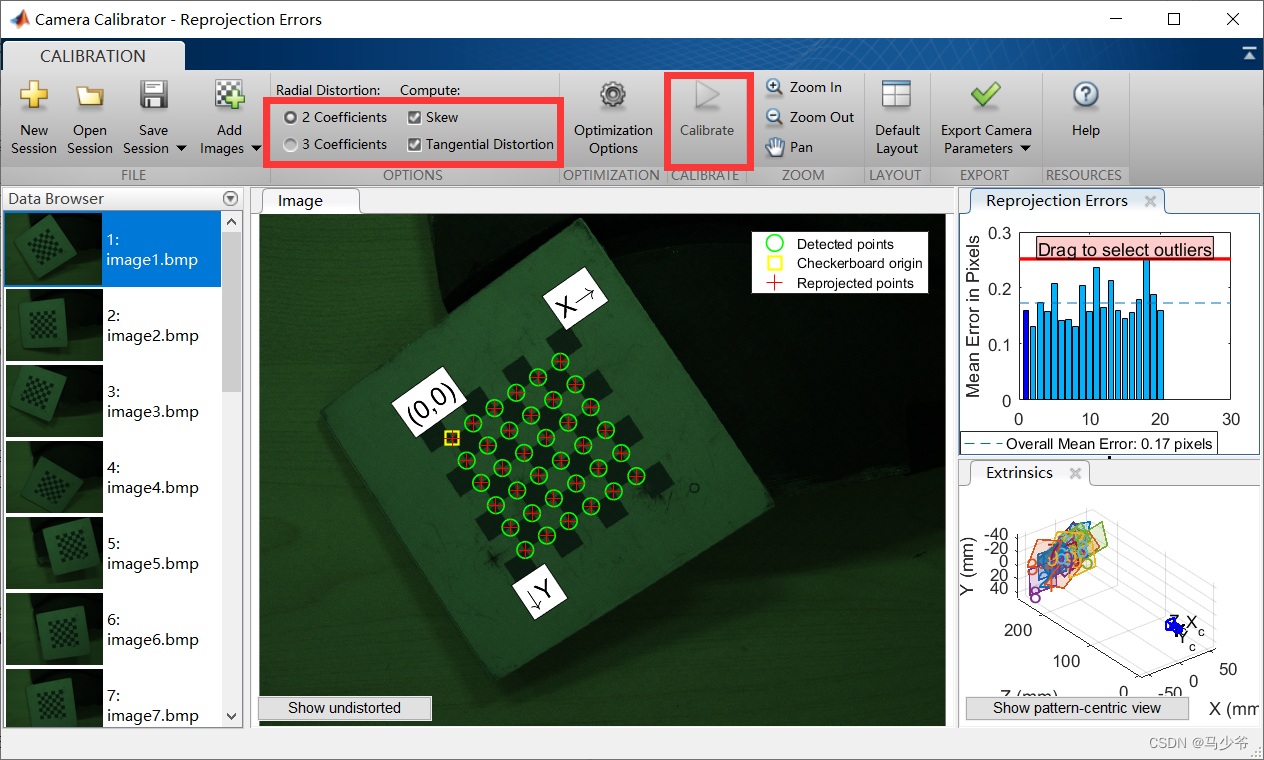Select the 3 Coefficients radial distortion option
The height and width of the screenshot is (760, 1264).
(x=291, y=145)
